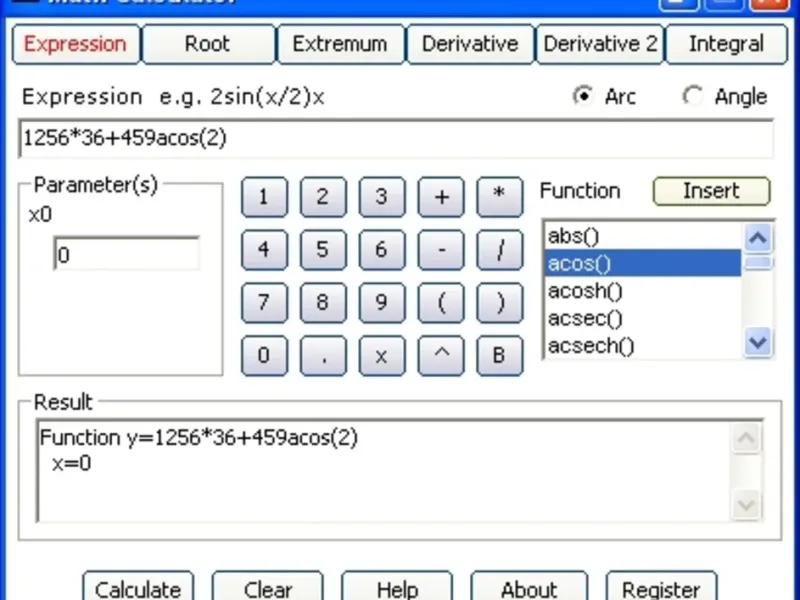Viewport: 800px width, 600px height.
Task: Insert variable x from keypad
Action: pyautogui.click(x=382, y=356)
